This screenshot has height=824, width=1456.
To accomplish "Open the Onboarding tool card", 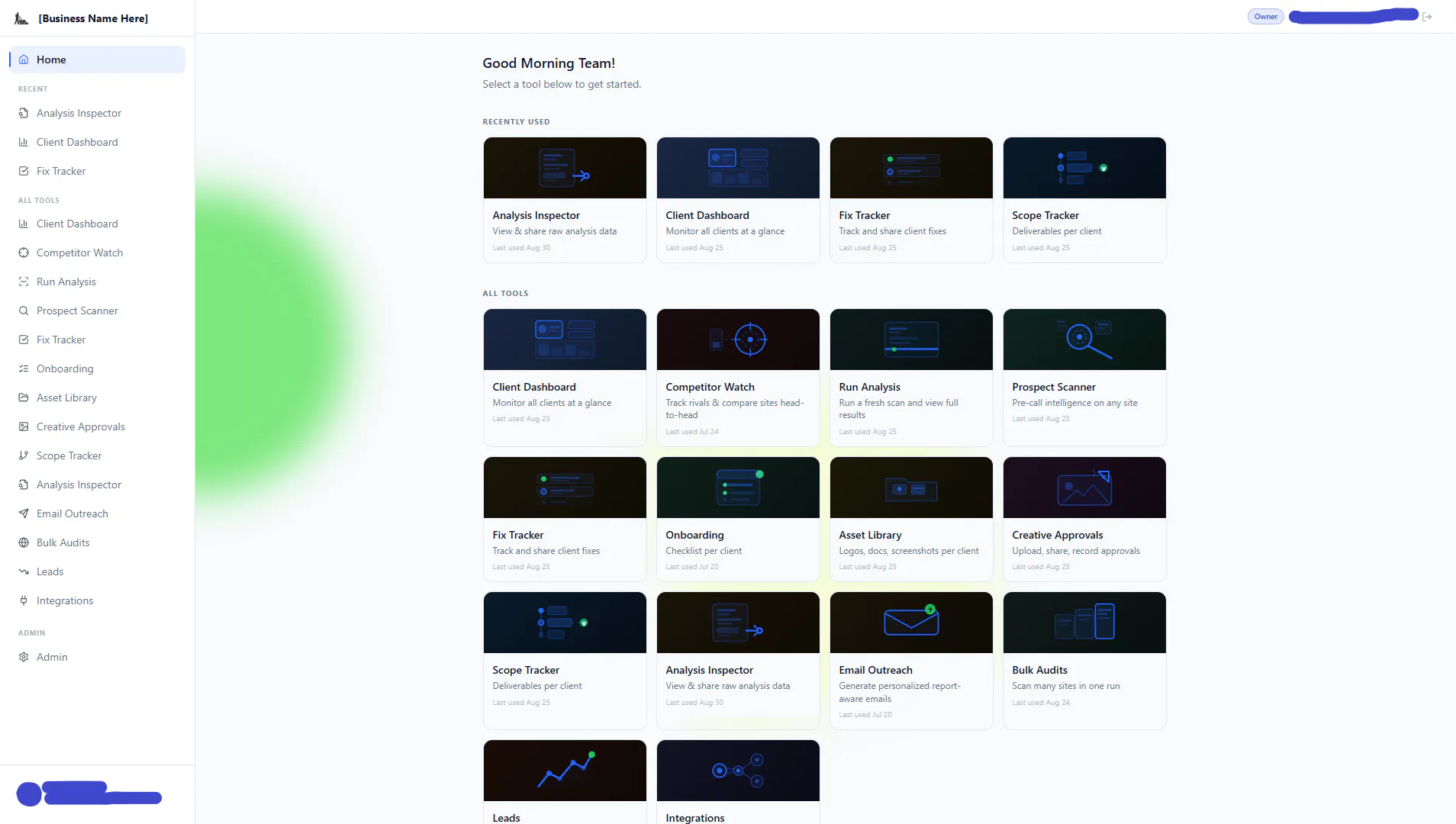I will 738,519.
